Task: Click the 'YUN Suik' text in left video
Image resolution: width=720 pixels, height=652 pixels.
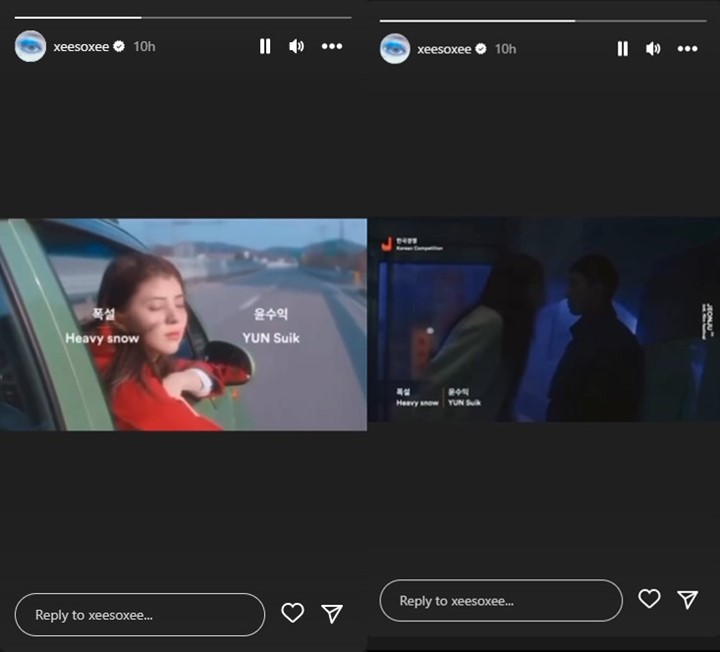Action: tap(271, 338)
